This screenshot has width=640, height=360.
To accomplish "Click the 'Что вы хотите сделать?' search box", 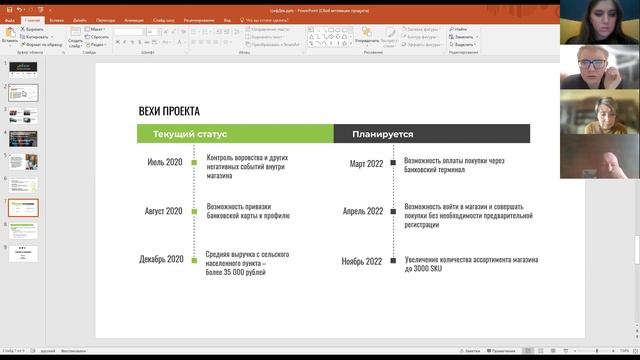I will coord(264,20).
